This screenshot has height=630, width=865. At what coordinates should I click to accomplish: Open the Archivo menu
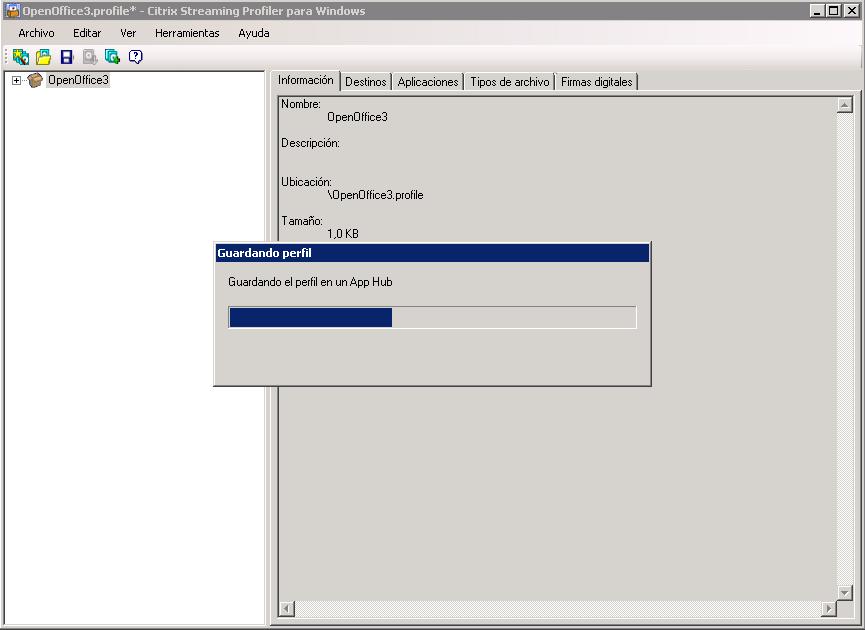pos(36,33)
